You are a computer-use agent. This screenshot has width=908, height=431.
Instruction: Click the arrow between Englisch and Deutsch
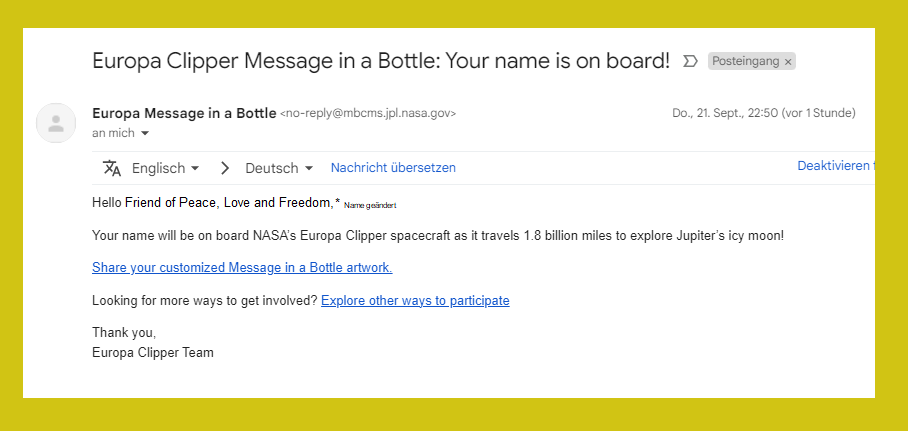(225, 168)
